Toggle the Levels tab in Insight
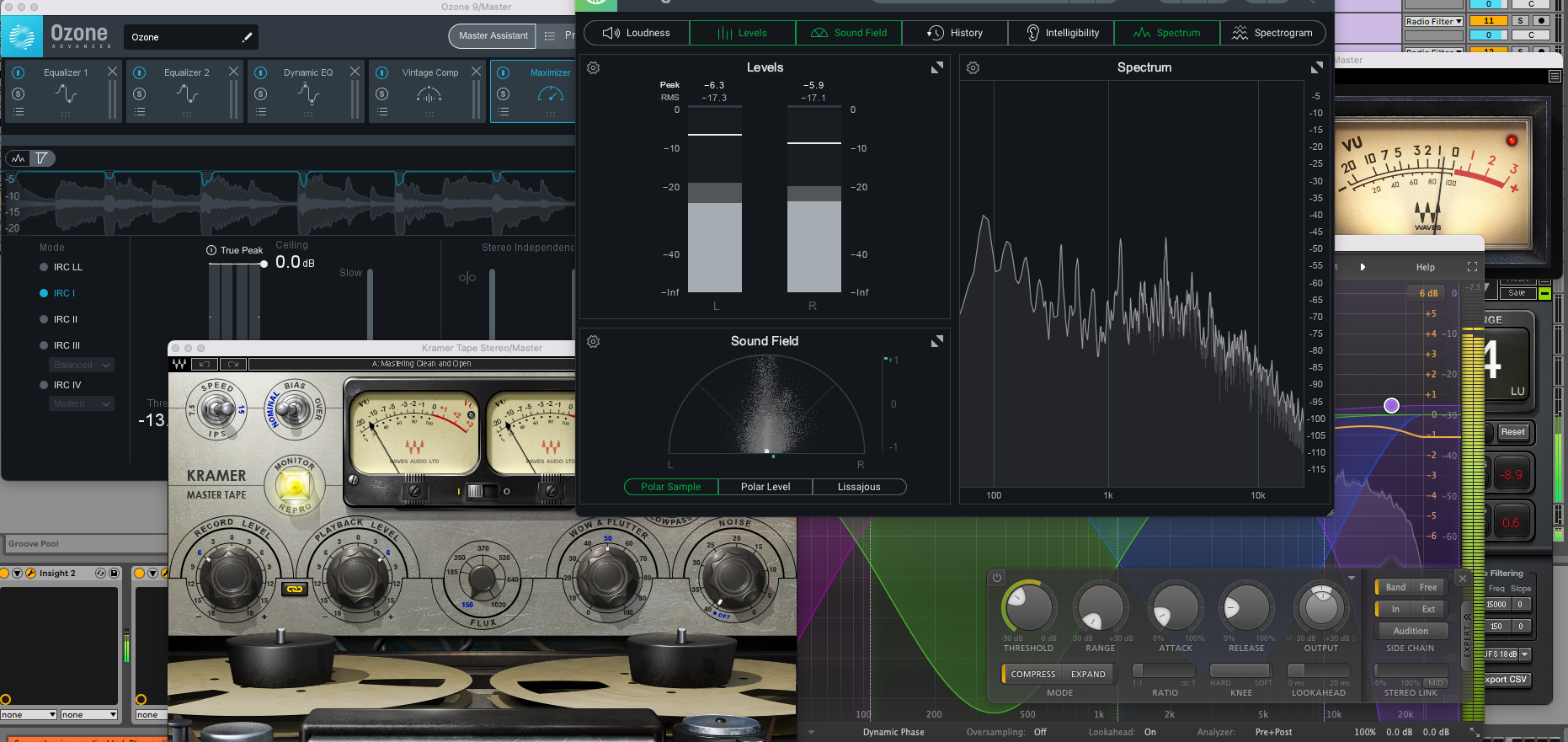This screenshot has width=1568, height=742. pyautogui.click(x=743, y=33)
